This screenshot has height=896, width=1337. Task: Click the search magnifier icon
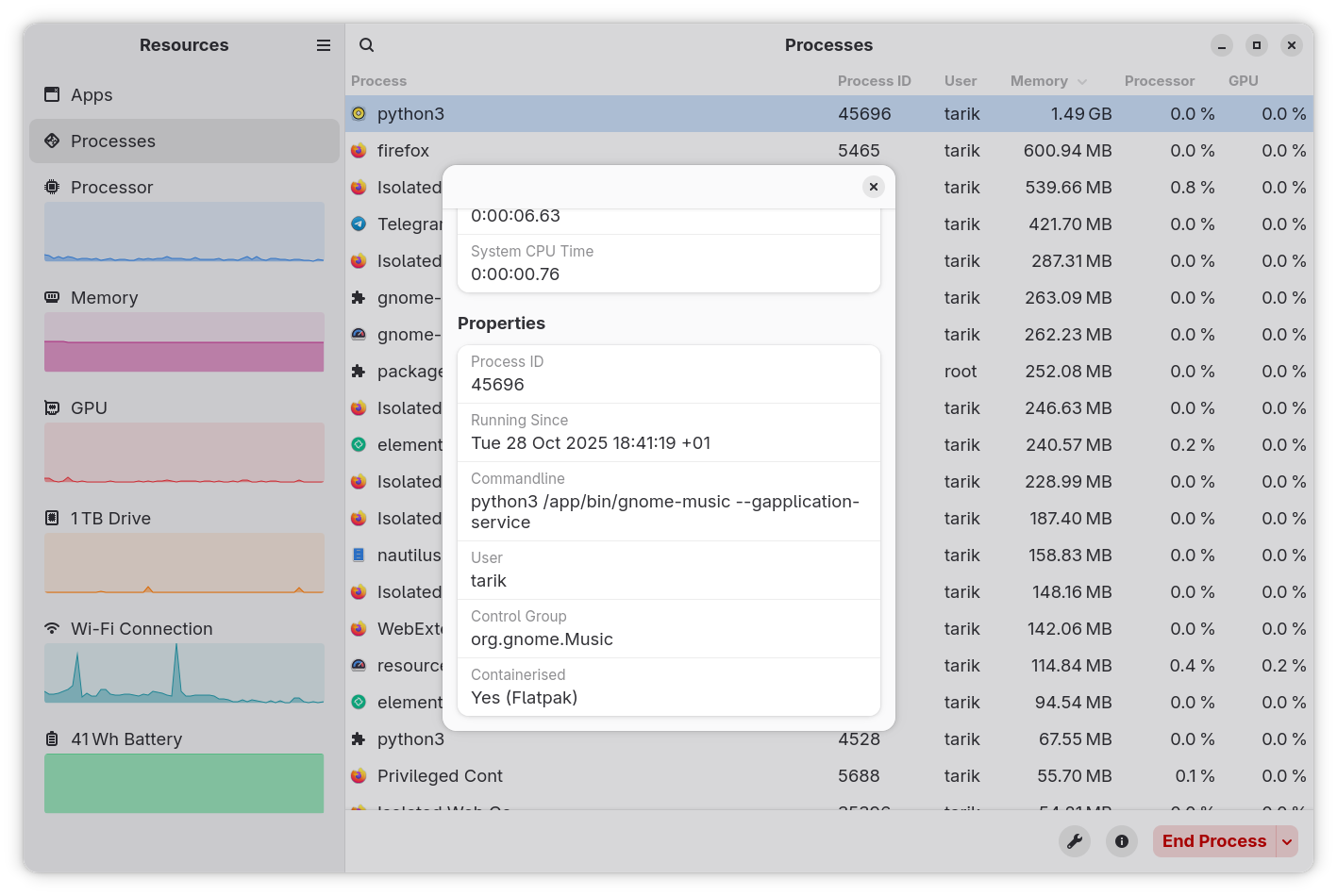coord(367,45)
